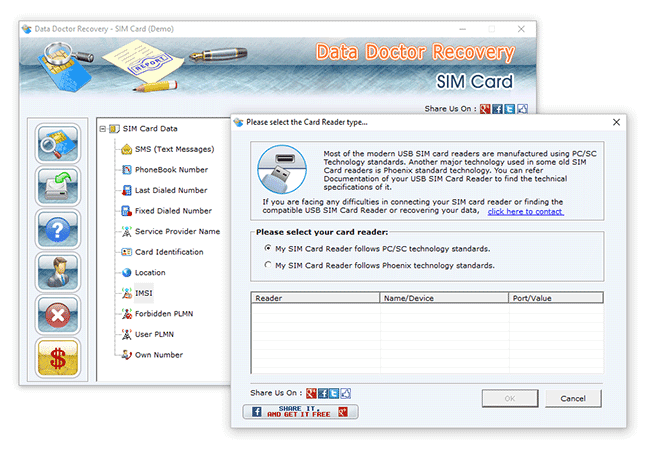Click the SIM Card Data root folder icon
This screenshot has height=450, width=650.
(x=114, y=129)
